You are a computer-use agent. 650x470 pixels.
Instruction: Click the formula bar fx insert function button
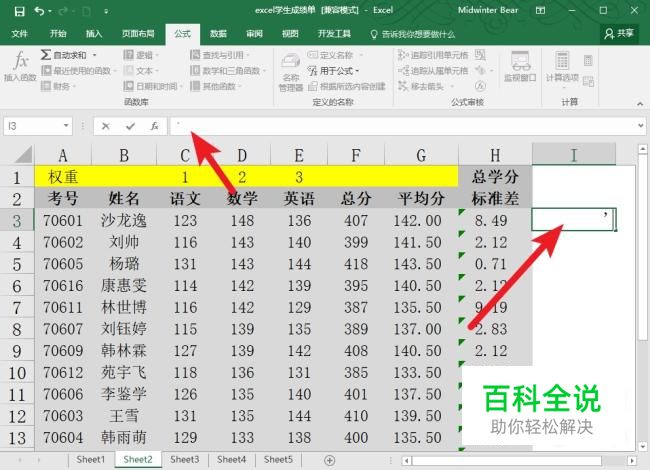click(155, 126)
